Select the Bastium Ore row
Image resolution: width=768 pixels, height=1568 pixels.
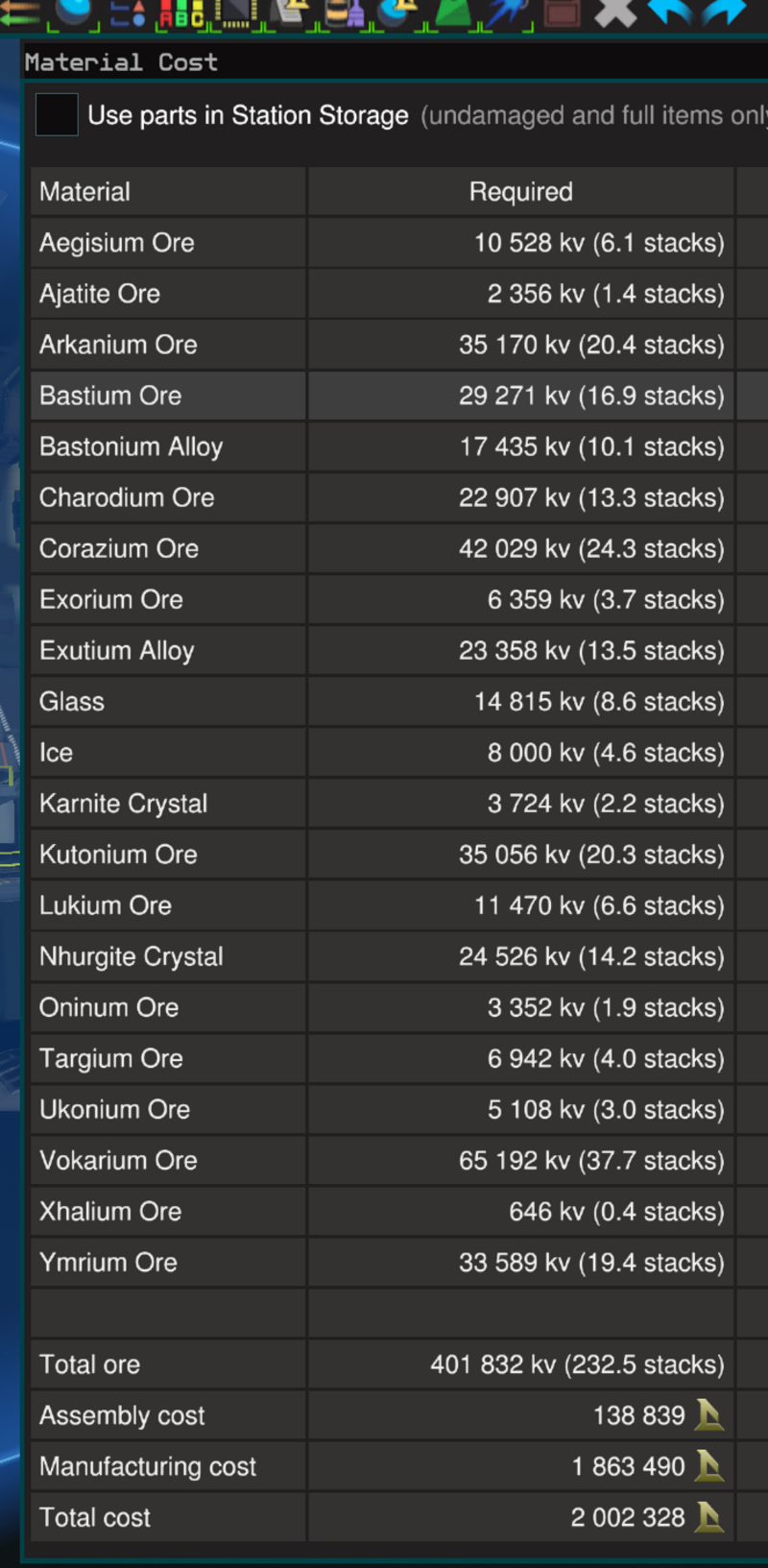click(x=382, y=396)
